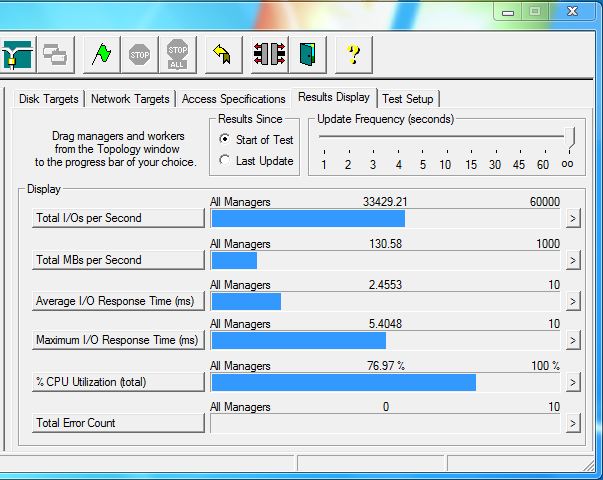Expand the Total MBs per Second arrow button
The height and width of the screenshot is (480, 603).
573,260
